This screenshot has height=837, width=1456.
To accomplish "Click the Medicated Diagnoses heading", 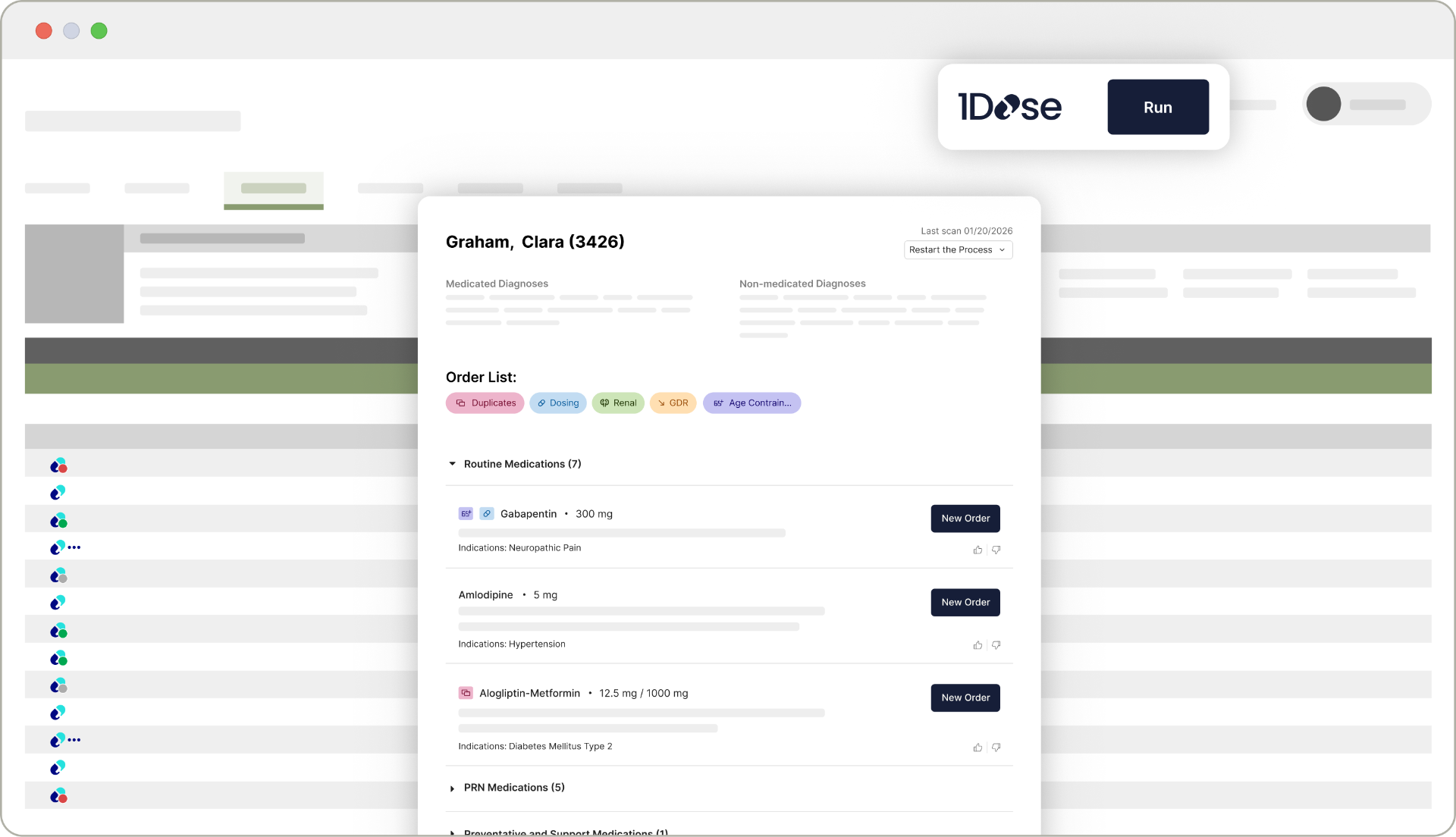I will (497, 284).
